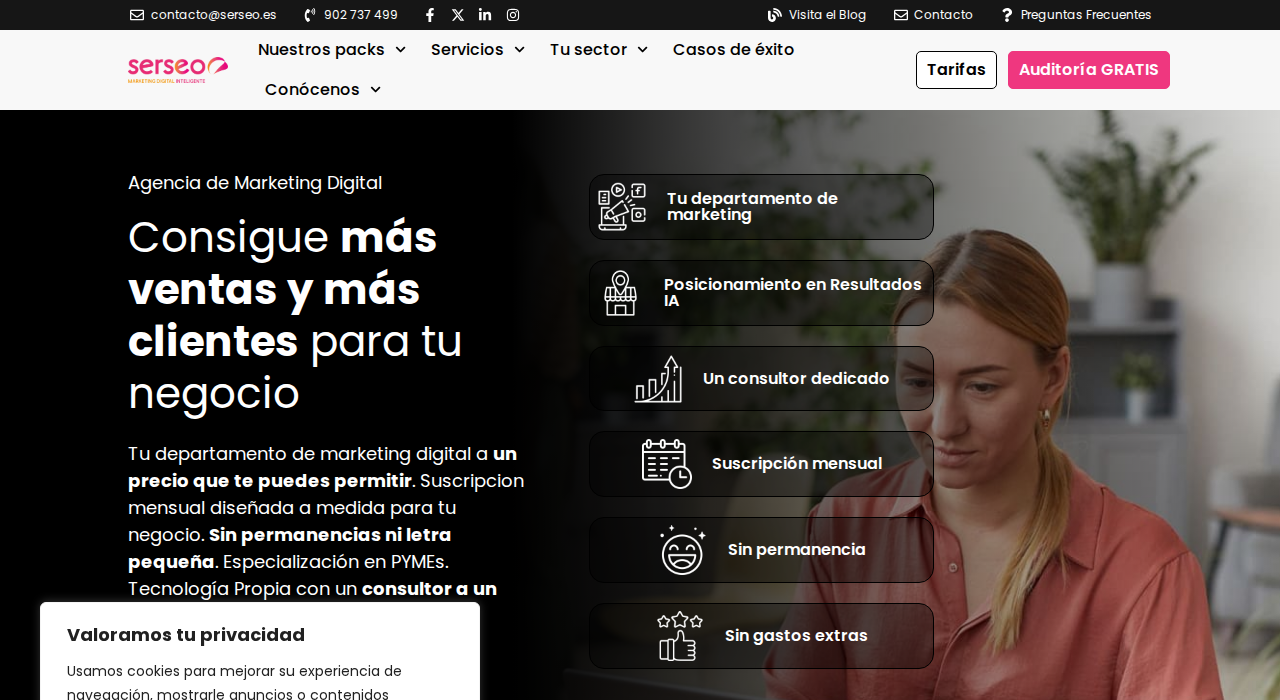Click the marketing department megaphone icon

[x=622, y=207]
